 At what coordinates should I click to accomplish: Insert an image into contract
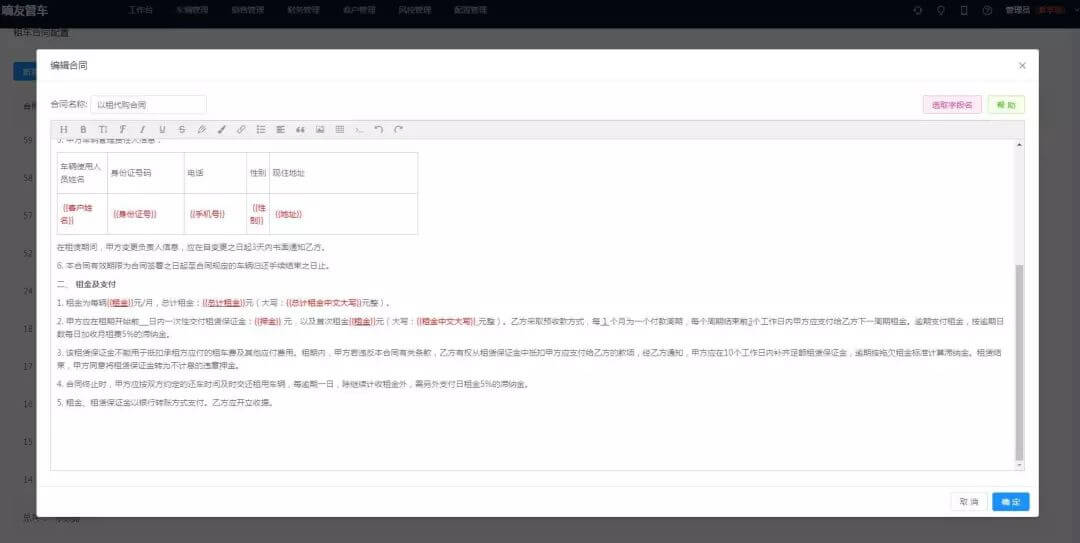point(320,129)
